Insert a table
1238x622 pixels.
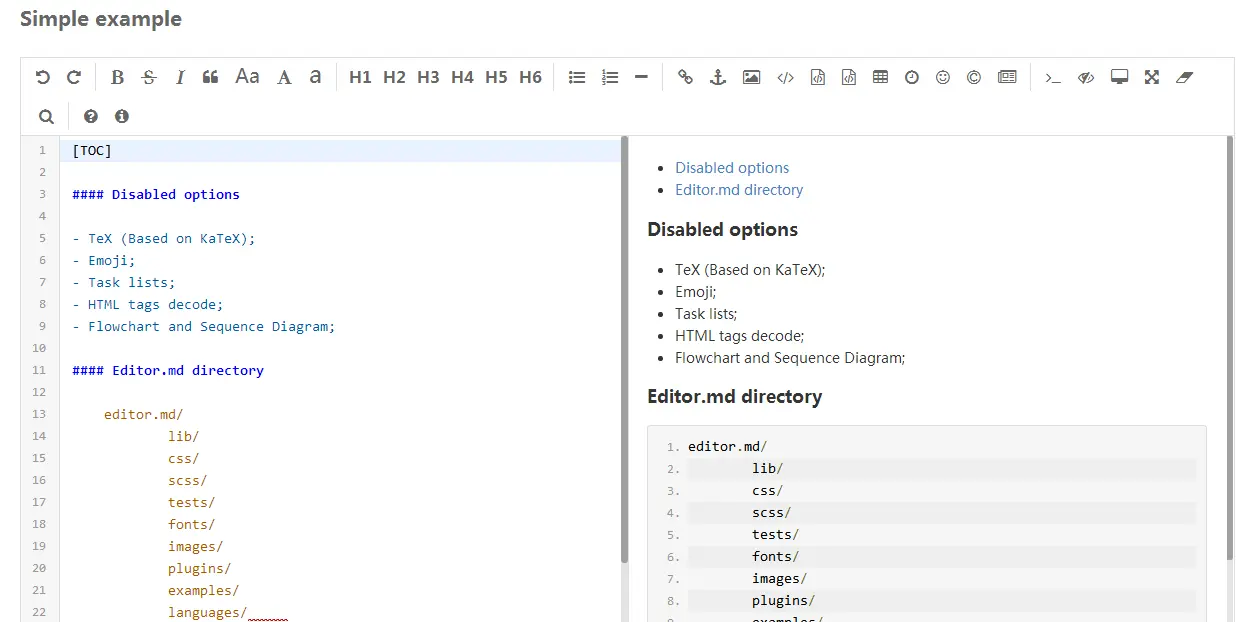tap(880, 77)
